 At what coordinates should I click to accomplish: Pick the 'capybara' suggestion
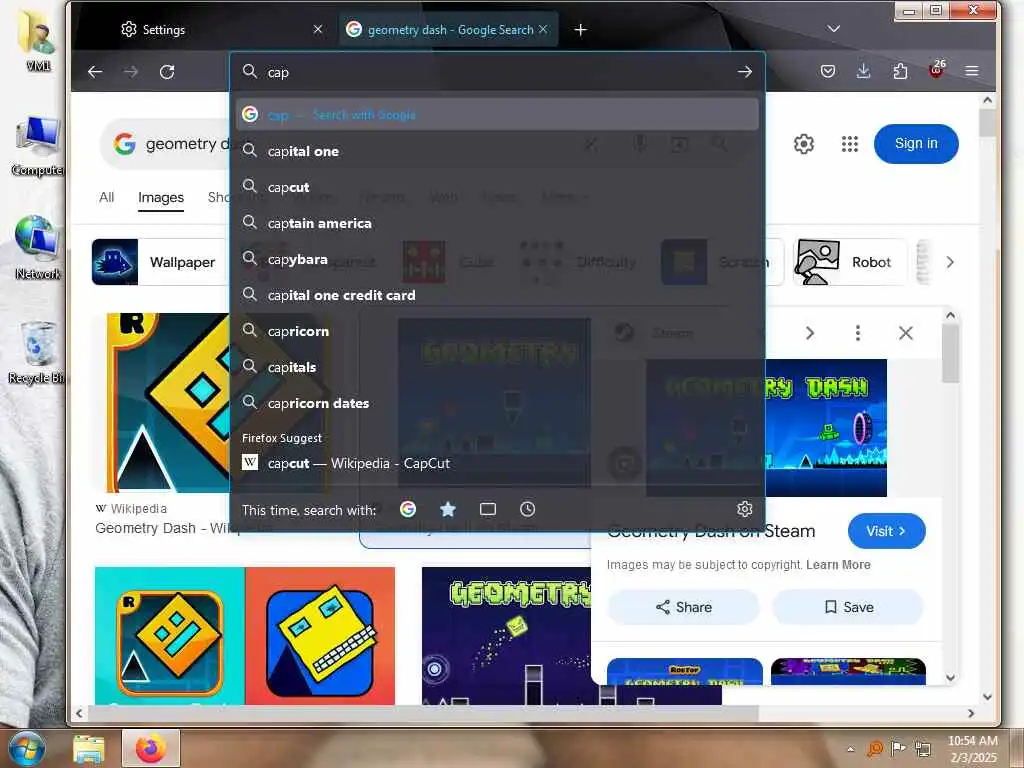coord(498,259)
